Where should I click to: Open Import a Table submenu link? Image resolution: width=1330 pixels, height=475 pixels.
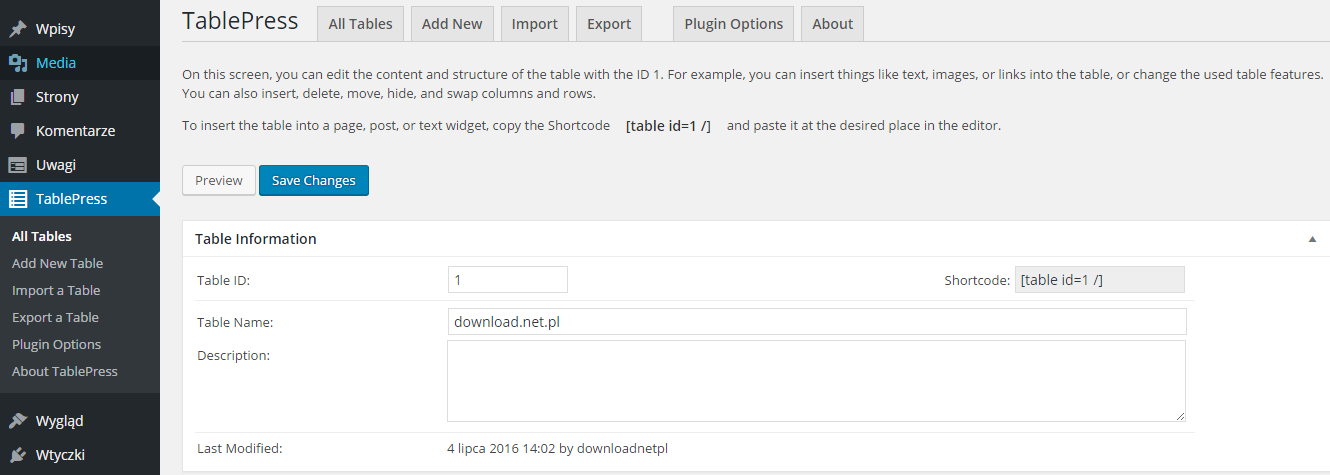[x=56, y=290]
